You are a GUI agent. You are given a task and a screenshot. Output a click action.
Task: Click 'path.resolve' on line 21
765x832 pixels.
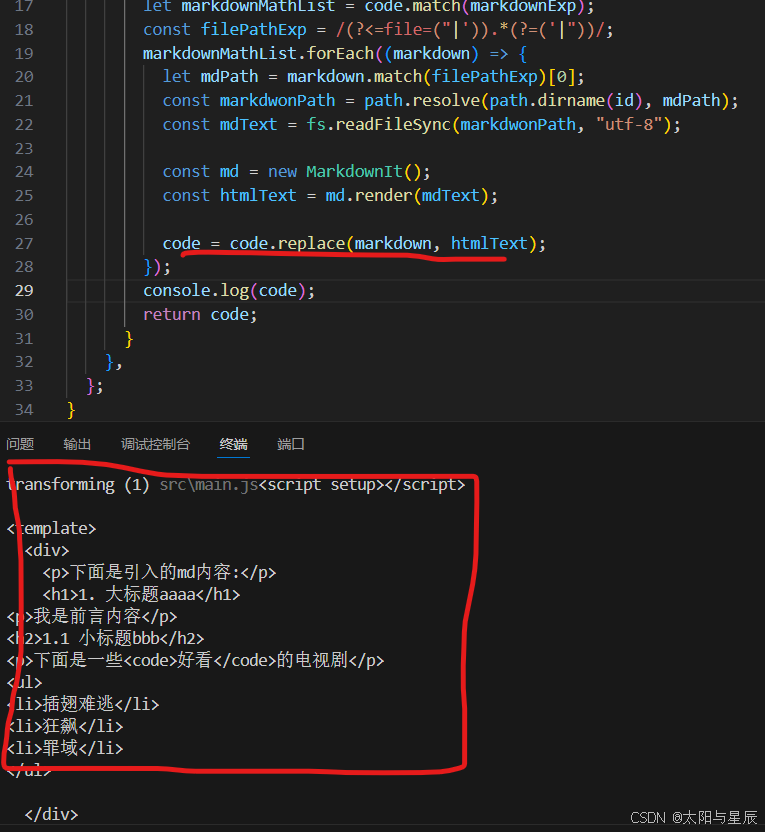(x=422, y=101)
